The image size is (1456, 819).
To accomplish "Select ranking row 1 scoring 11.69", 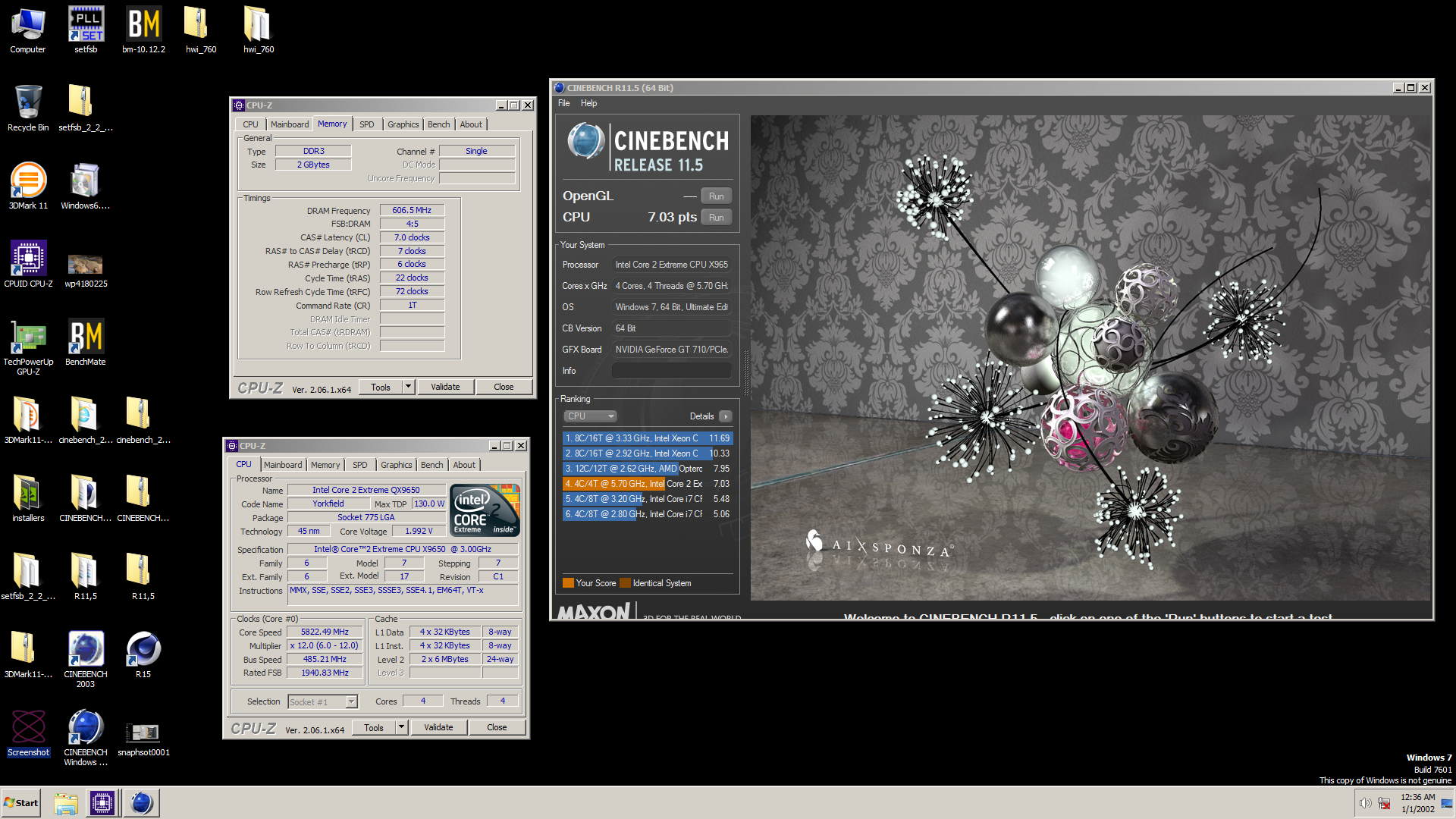I will [x=648, y=438].
